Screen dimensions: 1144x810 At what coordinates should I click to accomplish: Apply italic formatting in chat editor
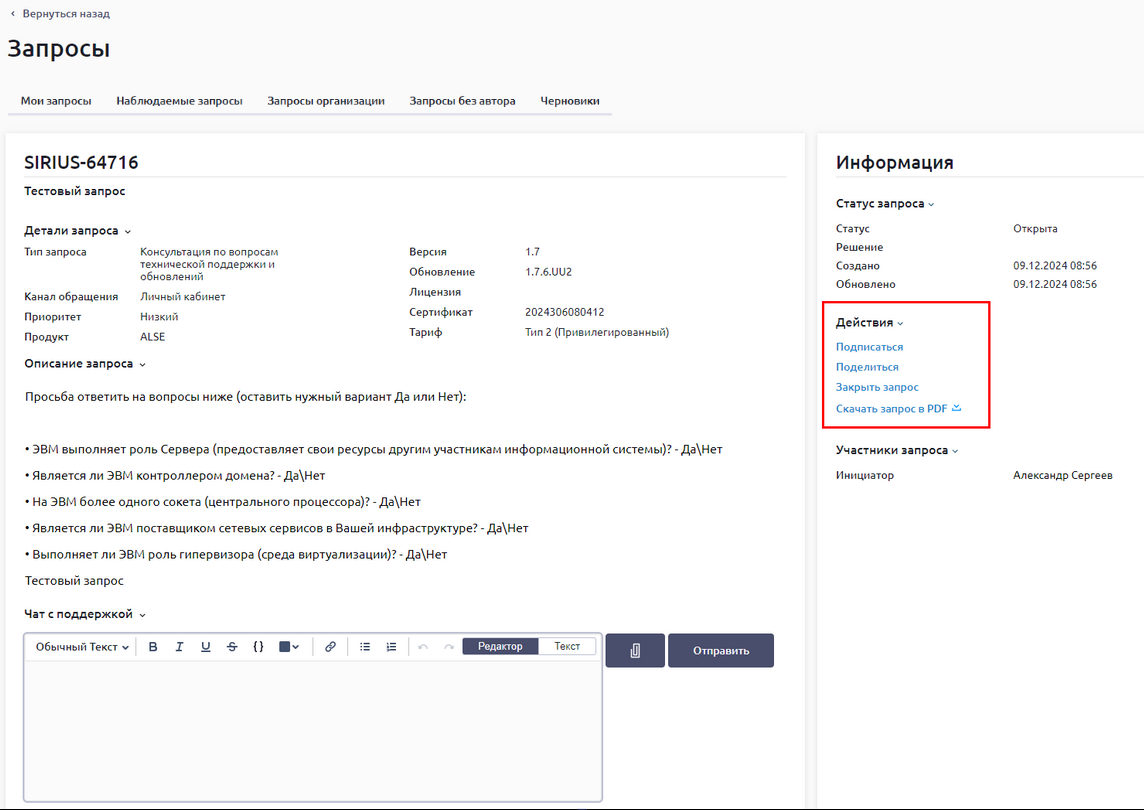(x=179, y=647)
